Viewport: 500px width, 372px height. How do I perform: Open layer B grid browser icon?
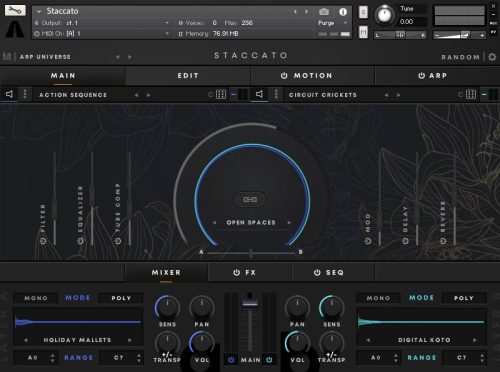click(471, 95)
